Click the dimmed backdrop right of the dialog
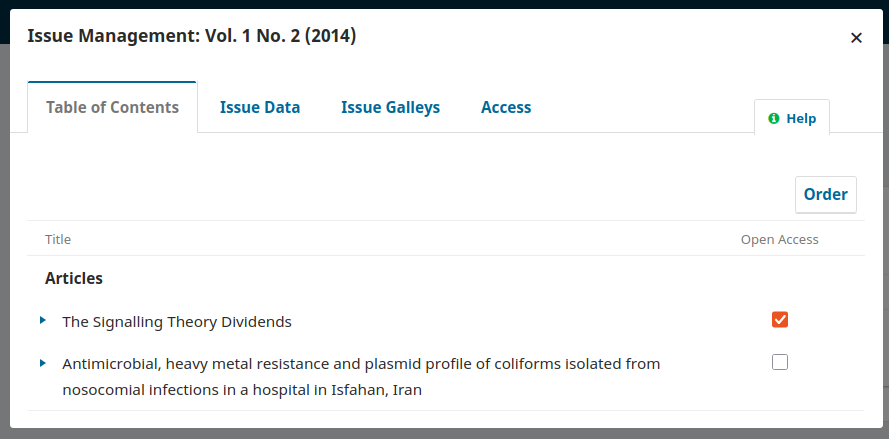 [886, 250]
